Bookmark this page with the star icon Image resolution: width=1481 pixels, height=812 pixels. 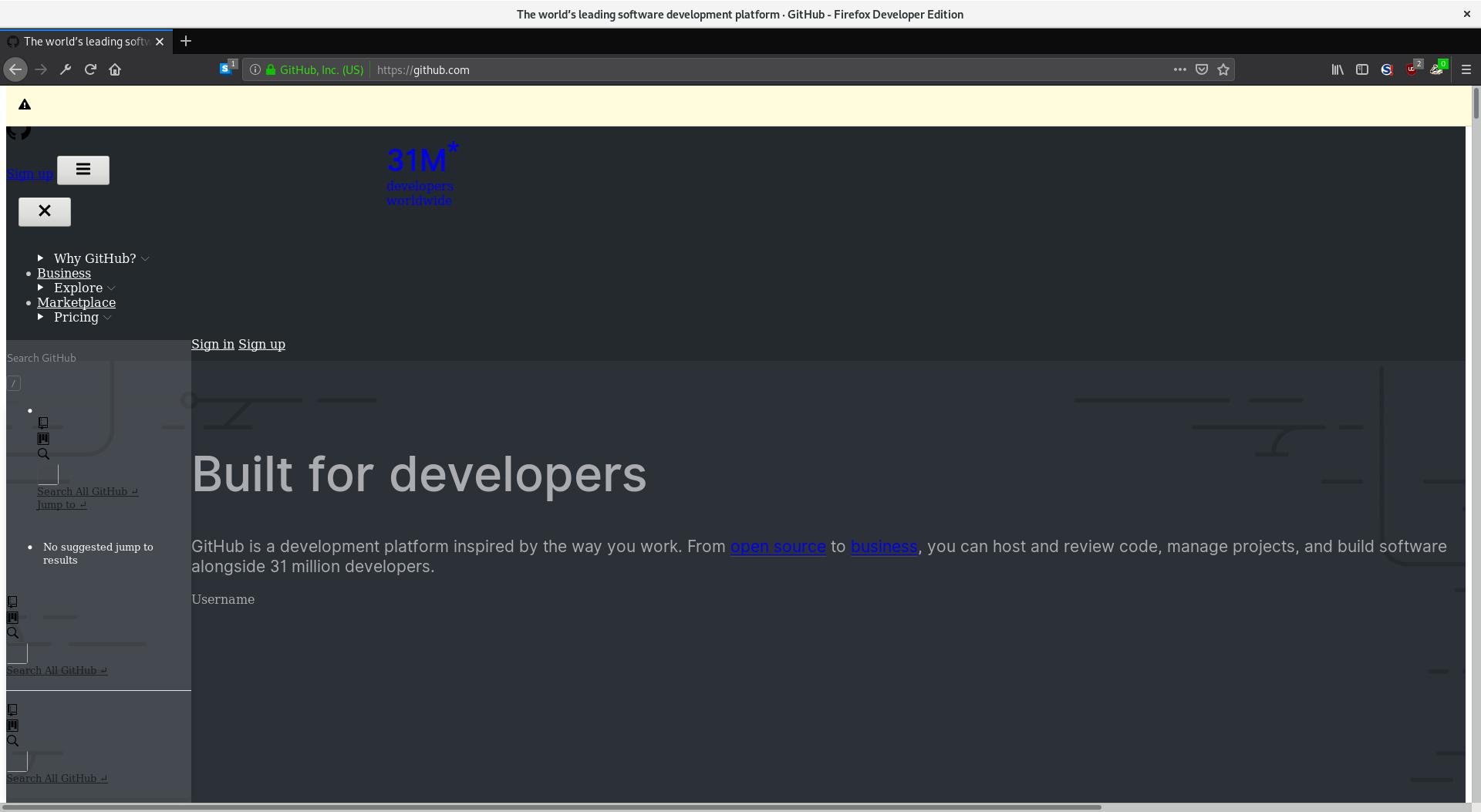[x=1223, y=69]
